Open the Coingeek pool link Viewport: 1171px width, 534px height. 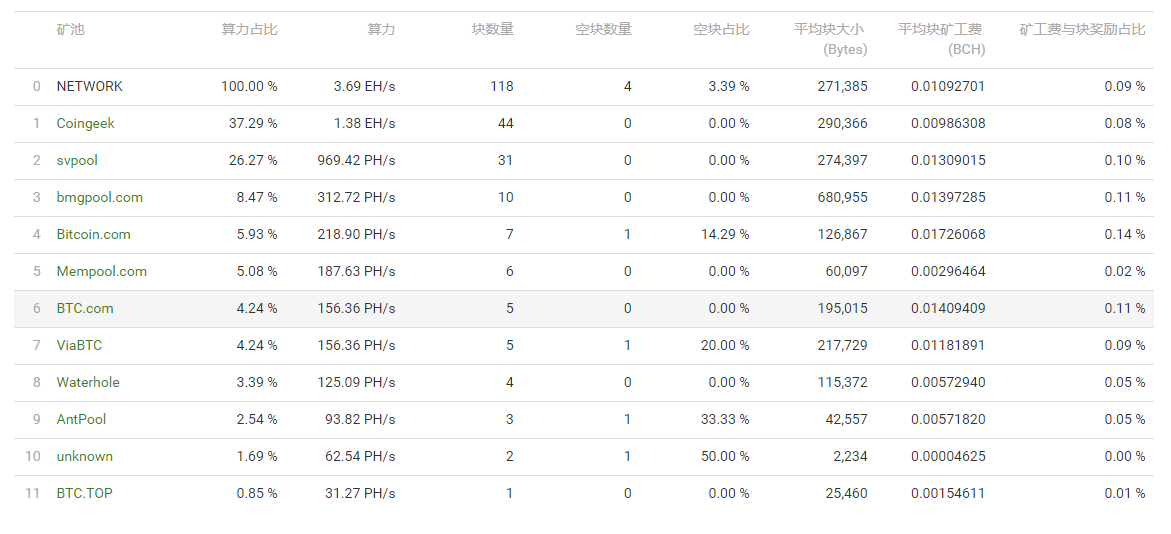85,123
